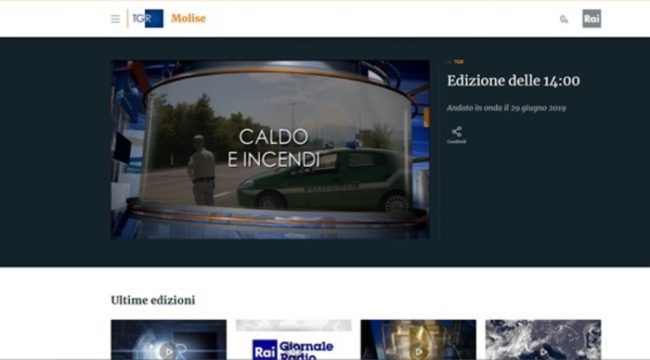Image resolution: width=650 pixels, height=360 pixels.
Task: Click the TGR logo in header
Action: (148, 19)
